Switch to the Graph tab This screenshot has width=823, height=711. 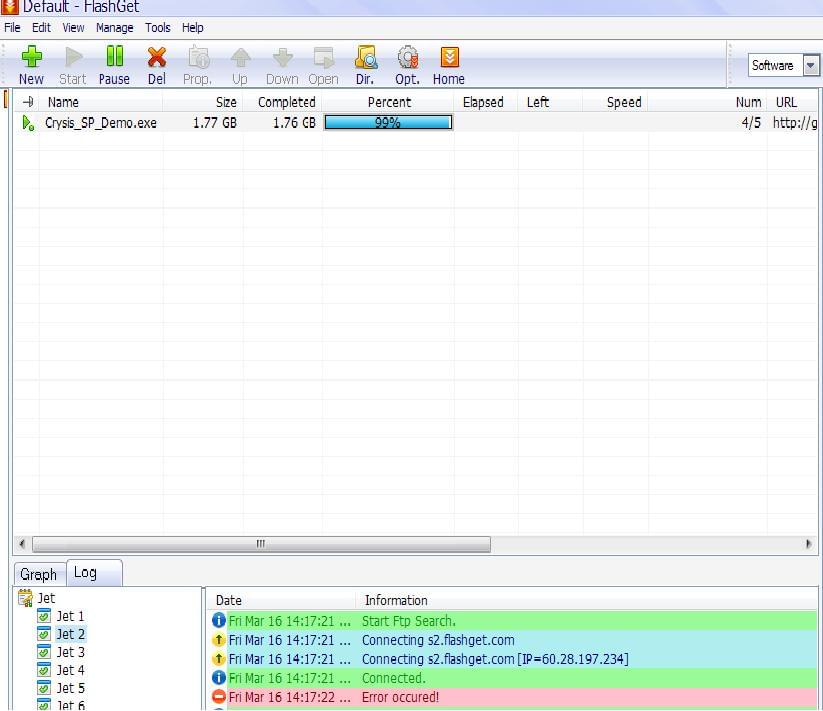coord(39,575)
